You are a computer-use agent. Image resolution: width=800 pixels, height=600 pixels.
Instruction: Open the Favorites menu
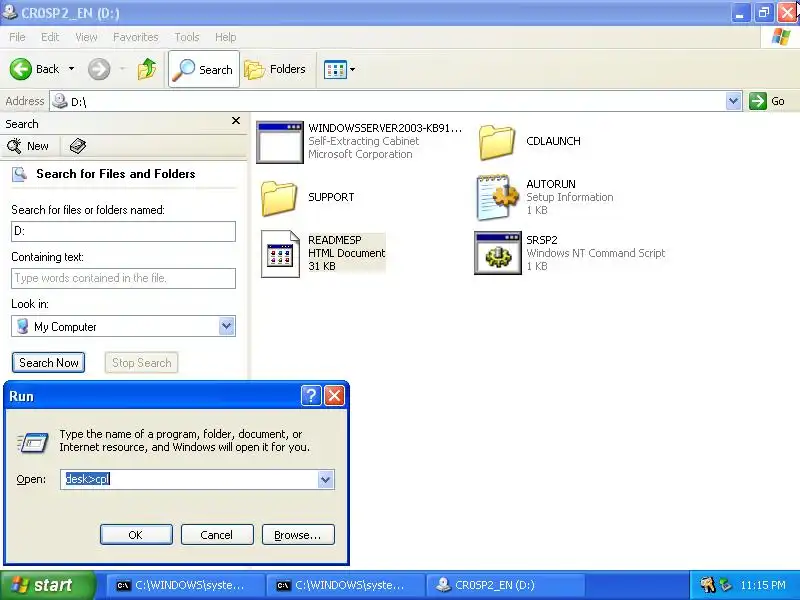tap(135, 37)
